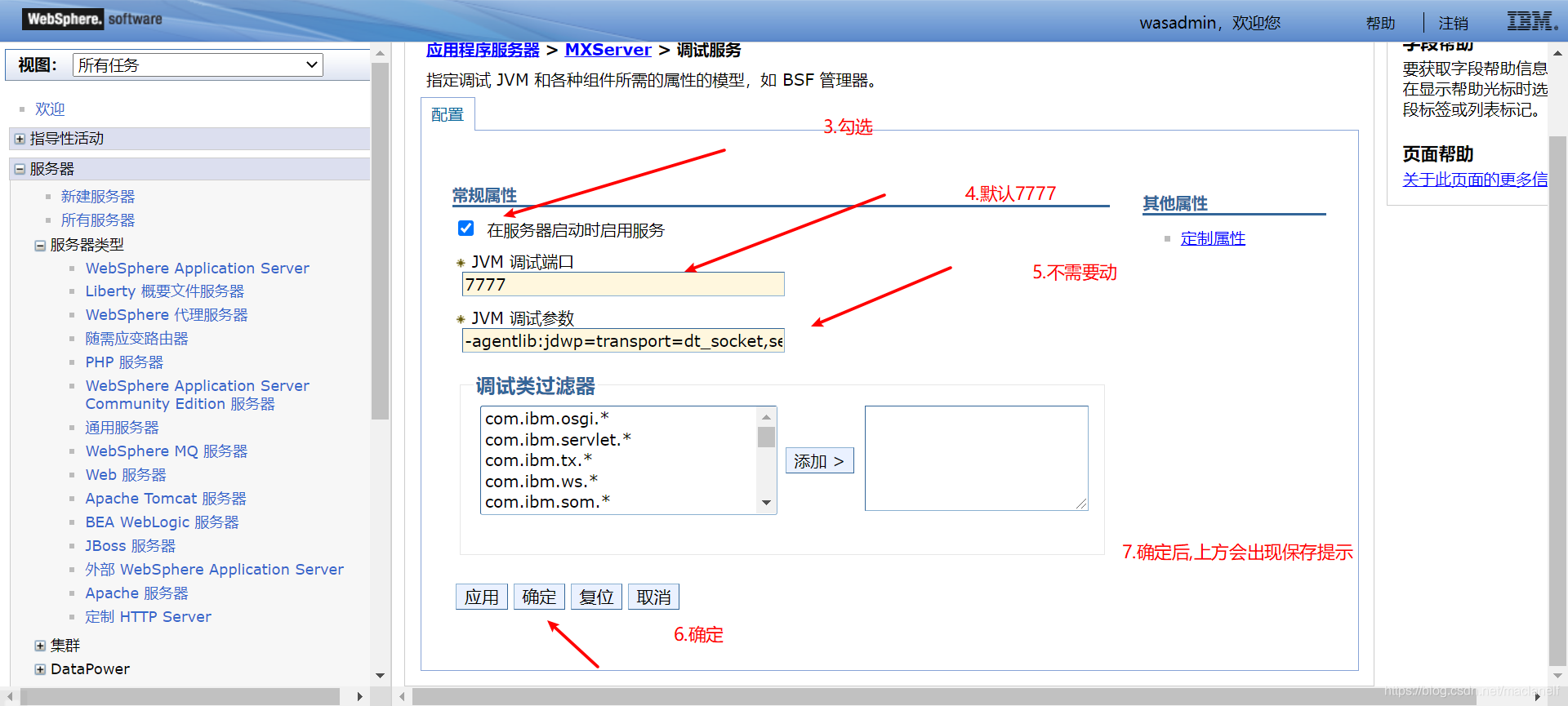Click help panel vertical scrollbar thumb

(x=1557, y=400)
